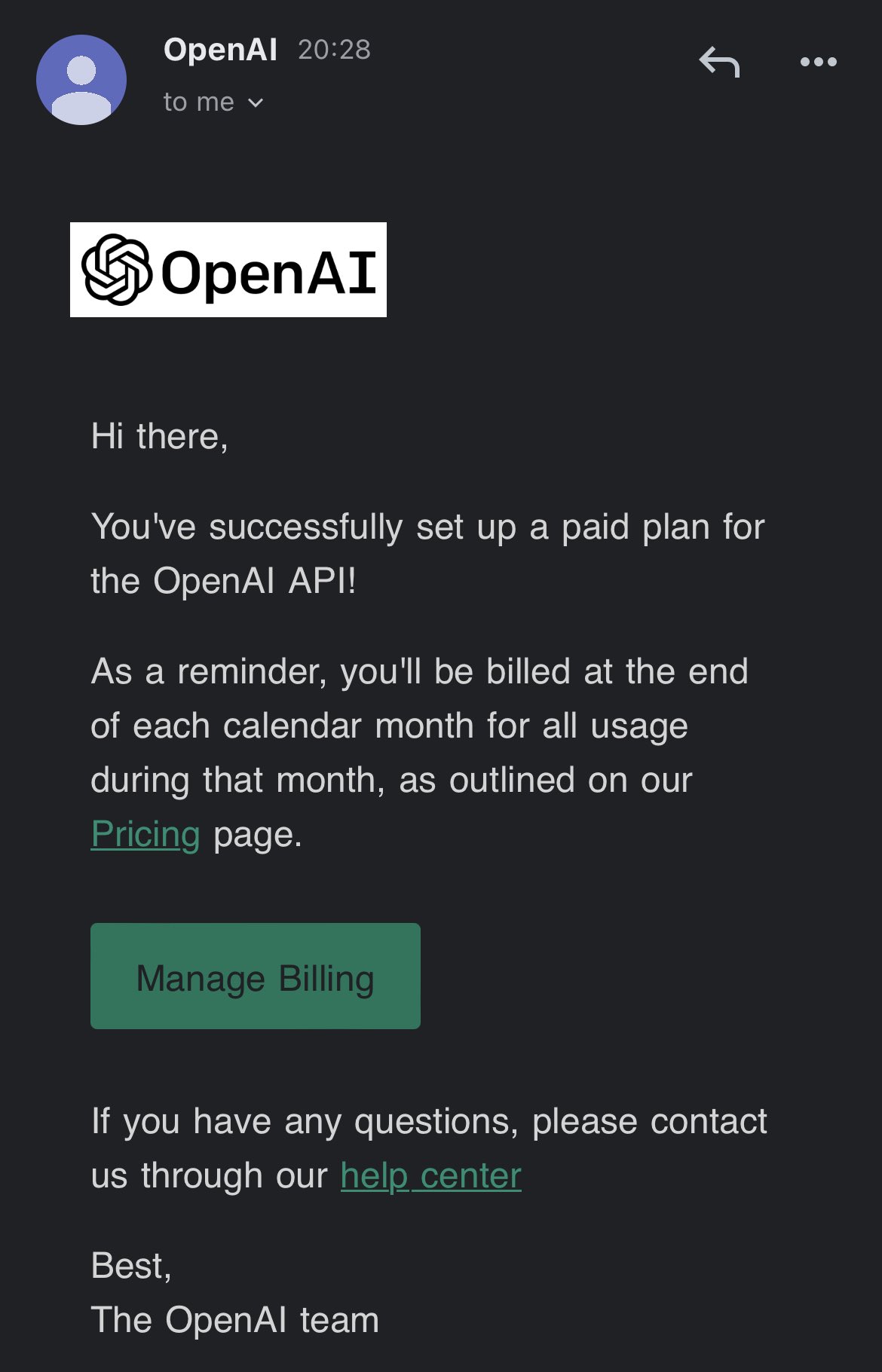This screenshot has height=1372, width=882.
Task: Click the "Hi there," greeting line
Action: click(x=160, y=436)
